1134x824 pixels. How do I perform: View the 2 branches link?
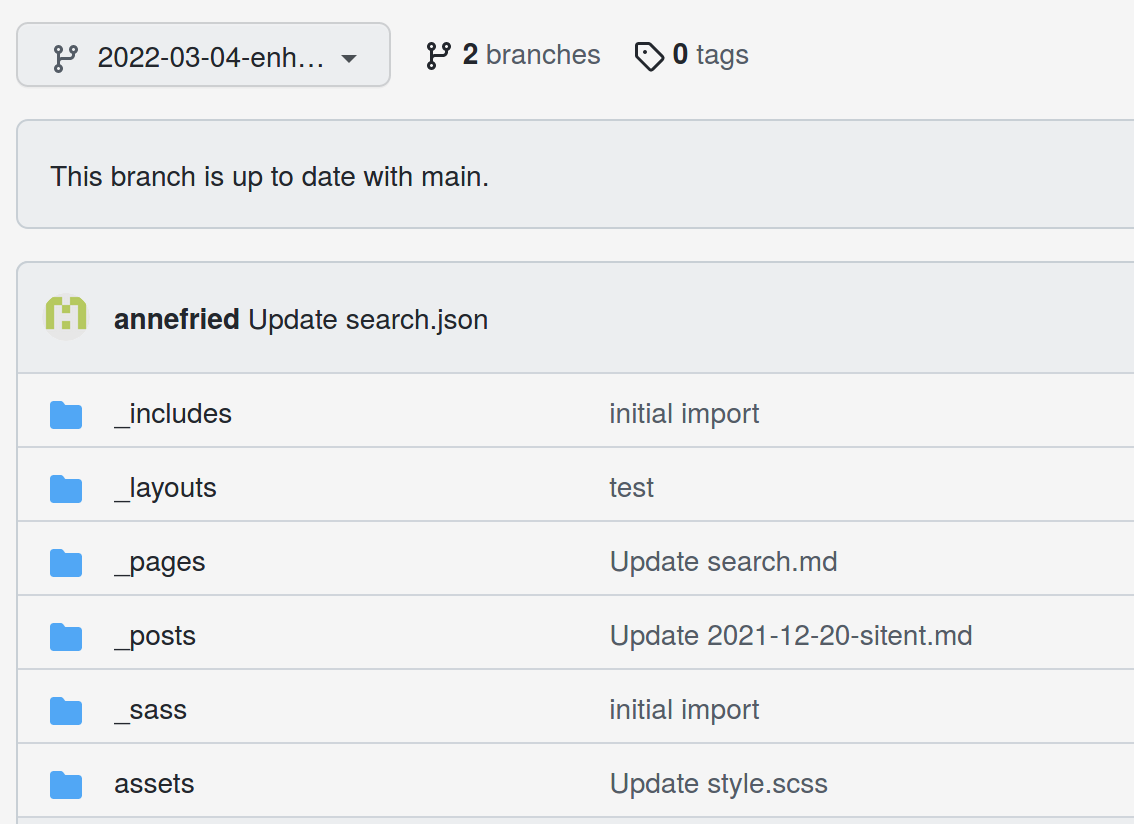[x=513, y=55]
